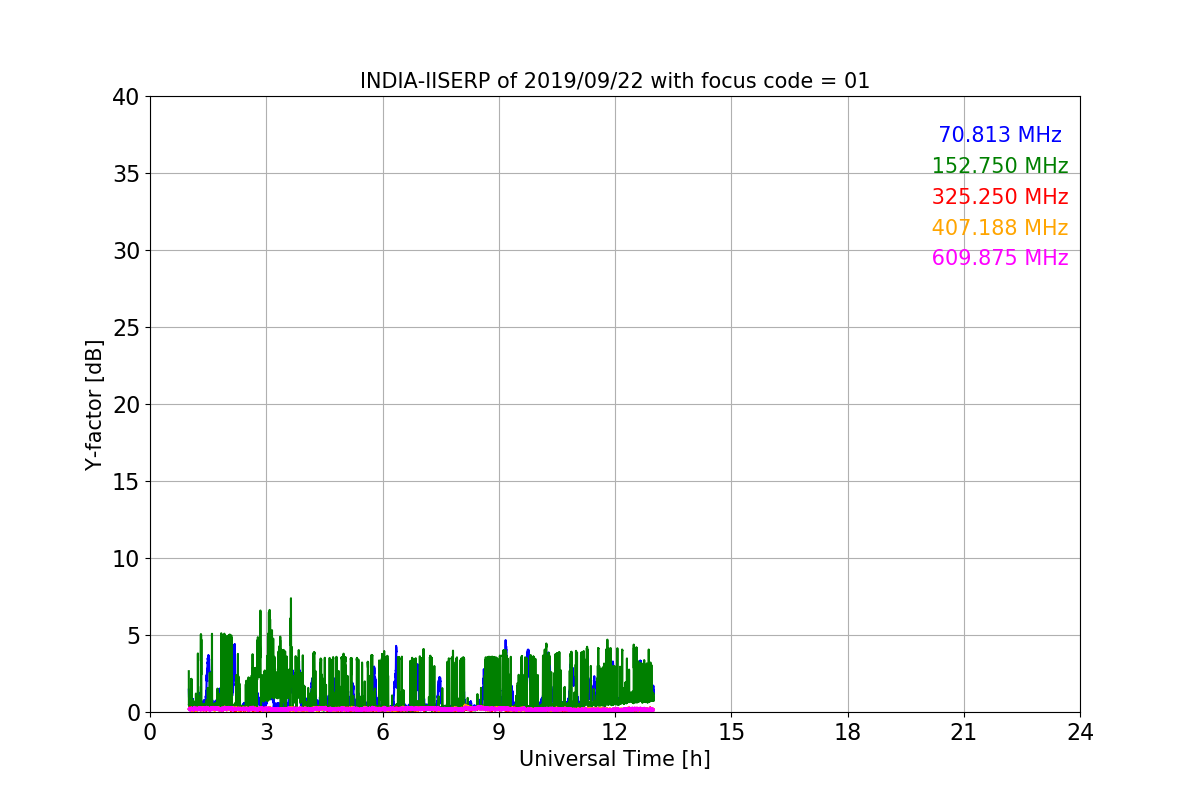
Task: Click the y-axis tick label 40
Action: click(126, 97)
